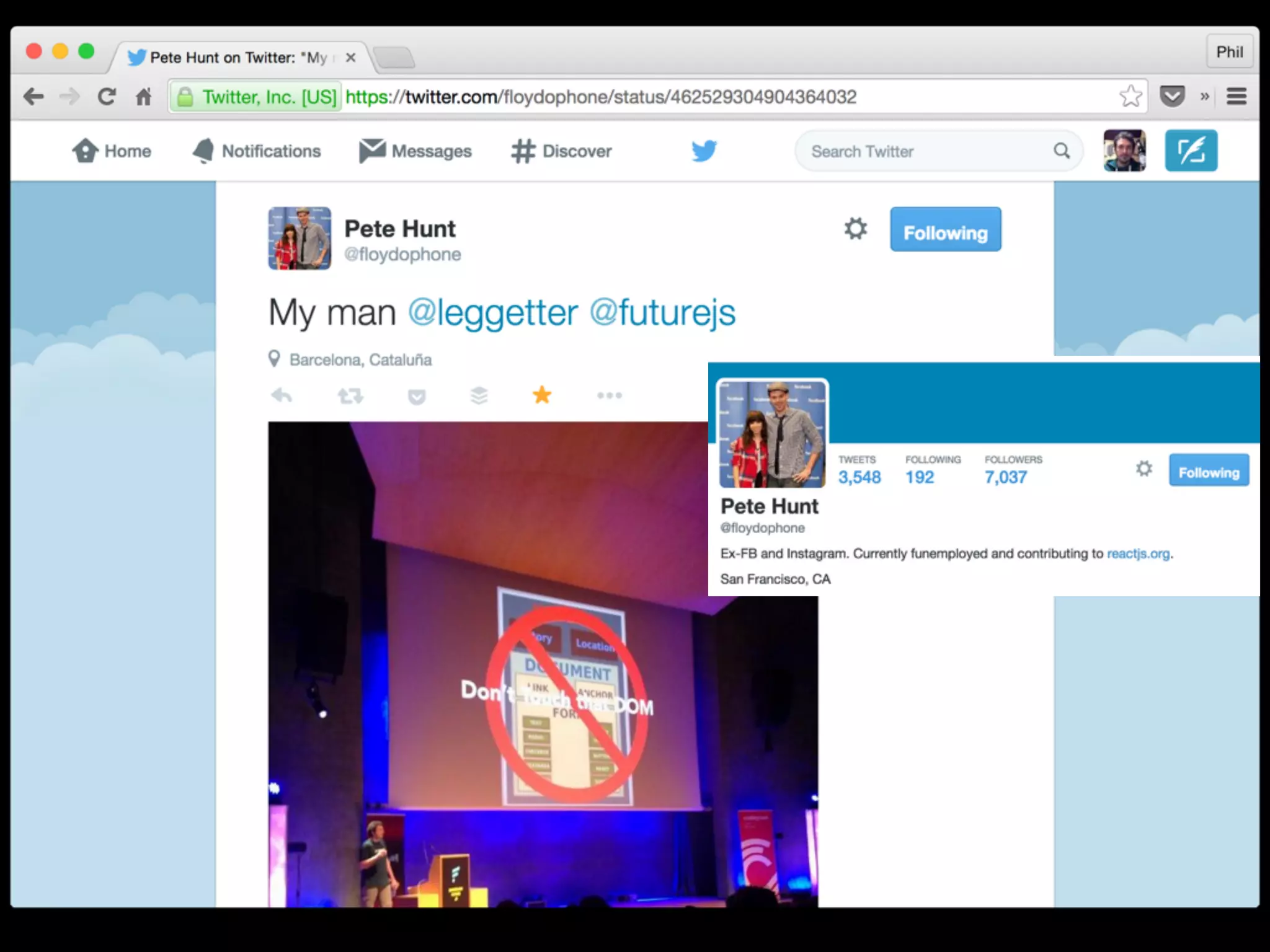The image size is (1270, 952).
Task: Open gear menu in profile card
Action: coord(1144,469)
